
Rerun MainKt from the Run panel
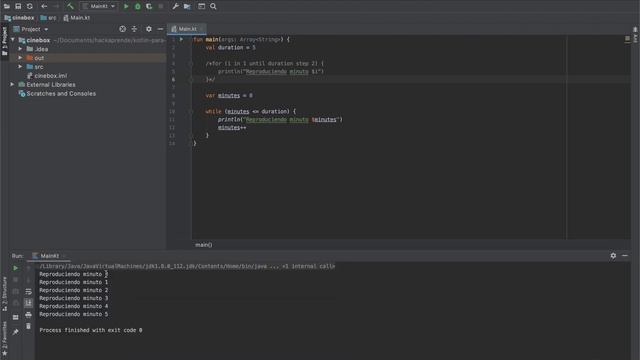click(16, 268)
